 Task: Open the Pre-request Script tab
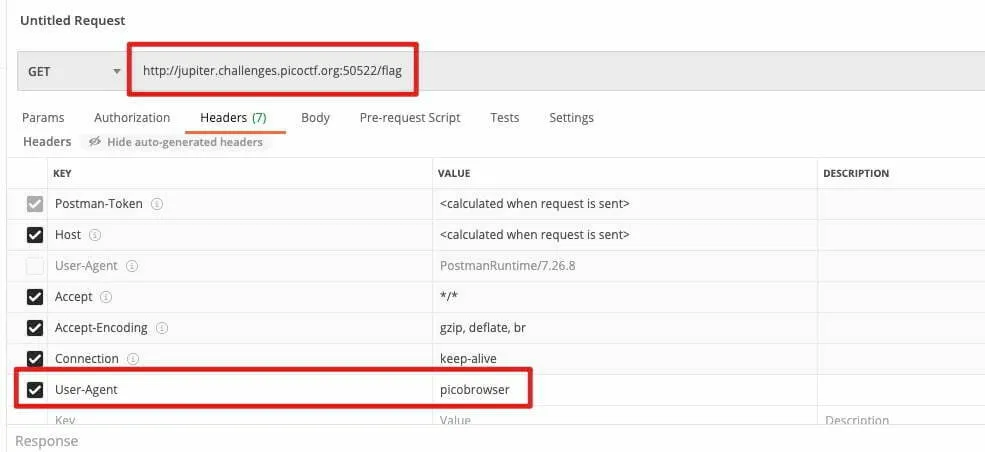(410, 118)
